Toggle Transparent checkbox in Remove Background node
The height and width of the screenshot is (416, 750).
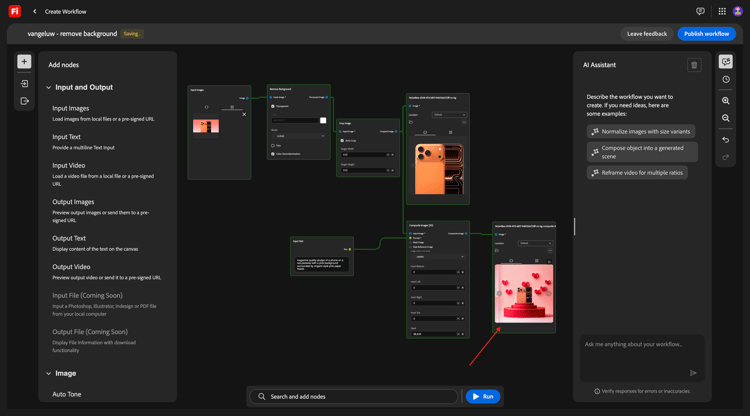coord(273,106)
